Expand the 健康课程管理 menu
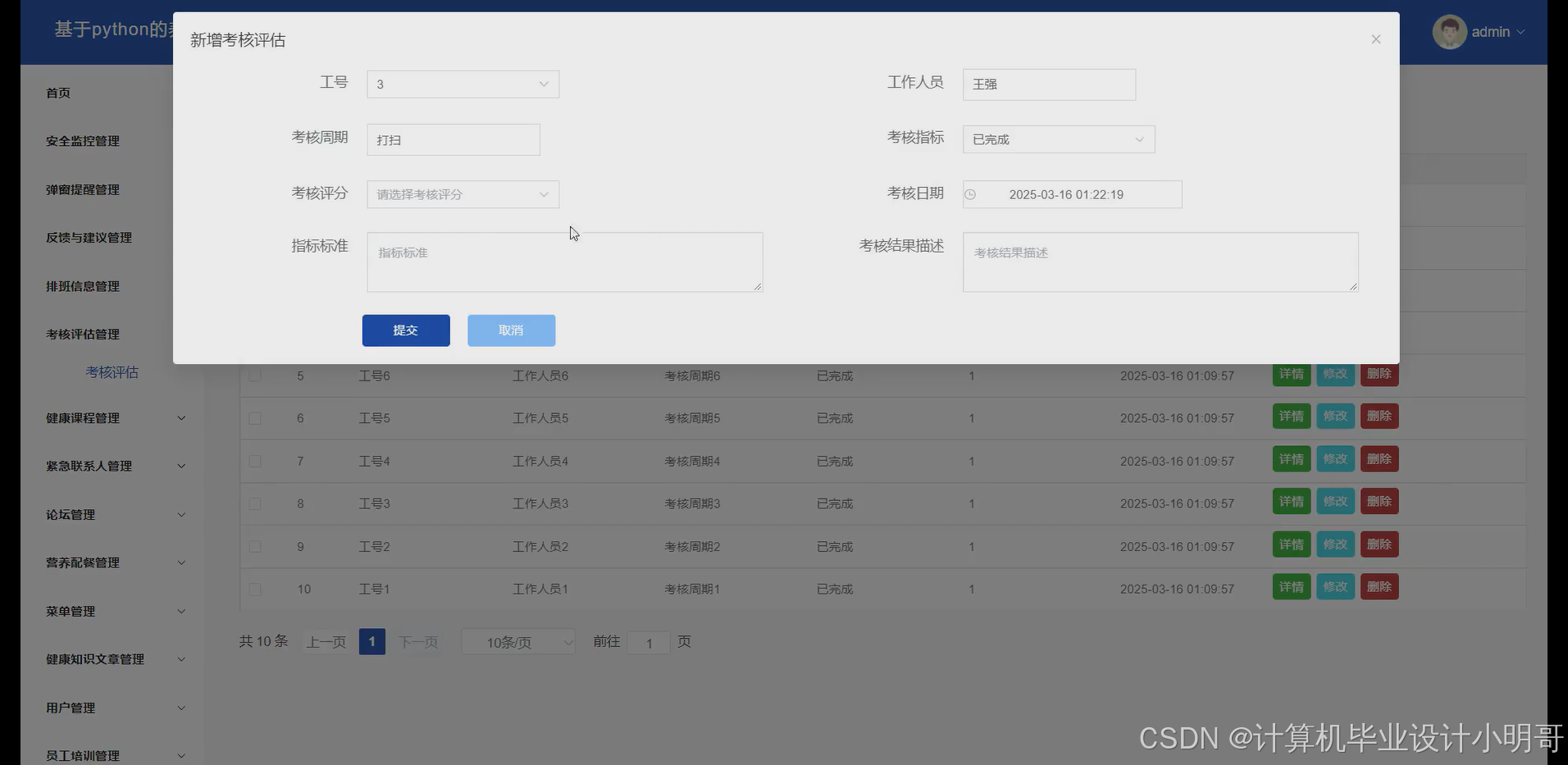 coord(84,418)
